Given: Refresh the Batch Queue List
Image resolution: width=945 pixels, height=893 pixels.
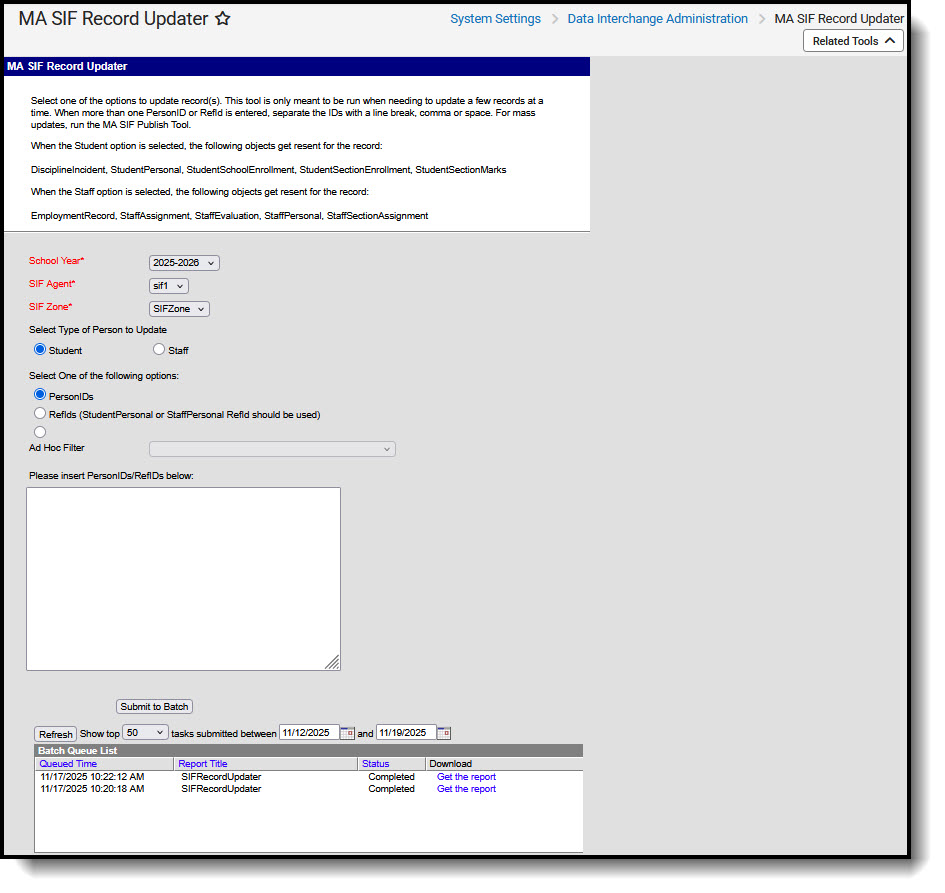Looking at the screenshot, I should tap(55, 733).
